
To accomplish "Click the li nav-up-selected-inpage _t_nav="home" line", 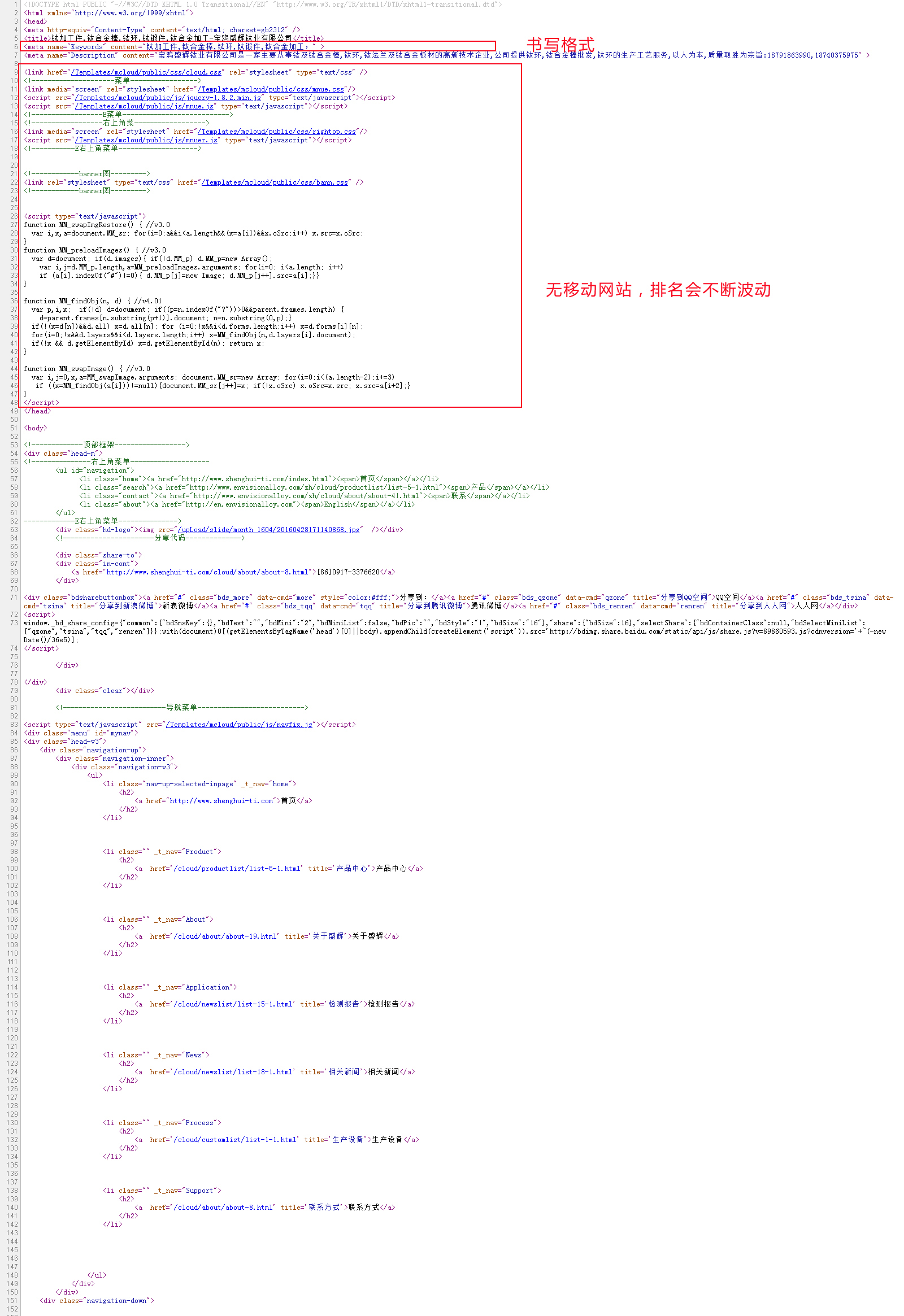I will 200,785.
